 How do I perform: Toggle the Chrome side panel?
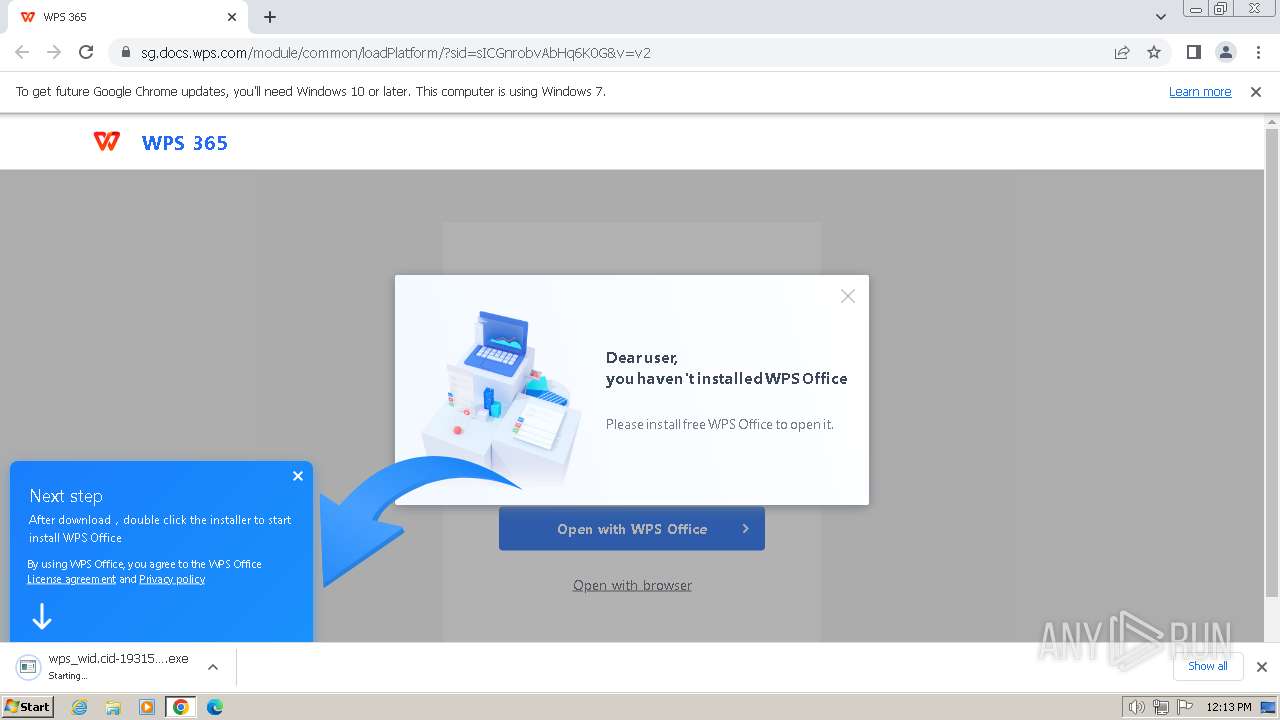1193,52
